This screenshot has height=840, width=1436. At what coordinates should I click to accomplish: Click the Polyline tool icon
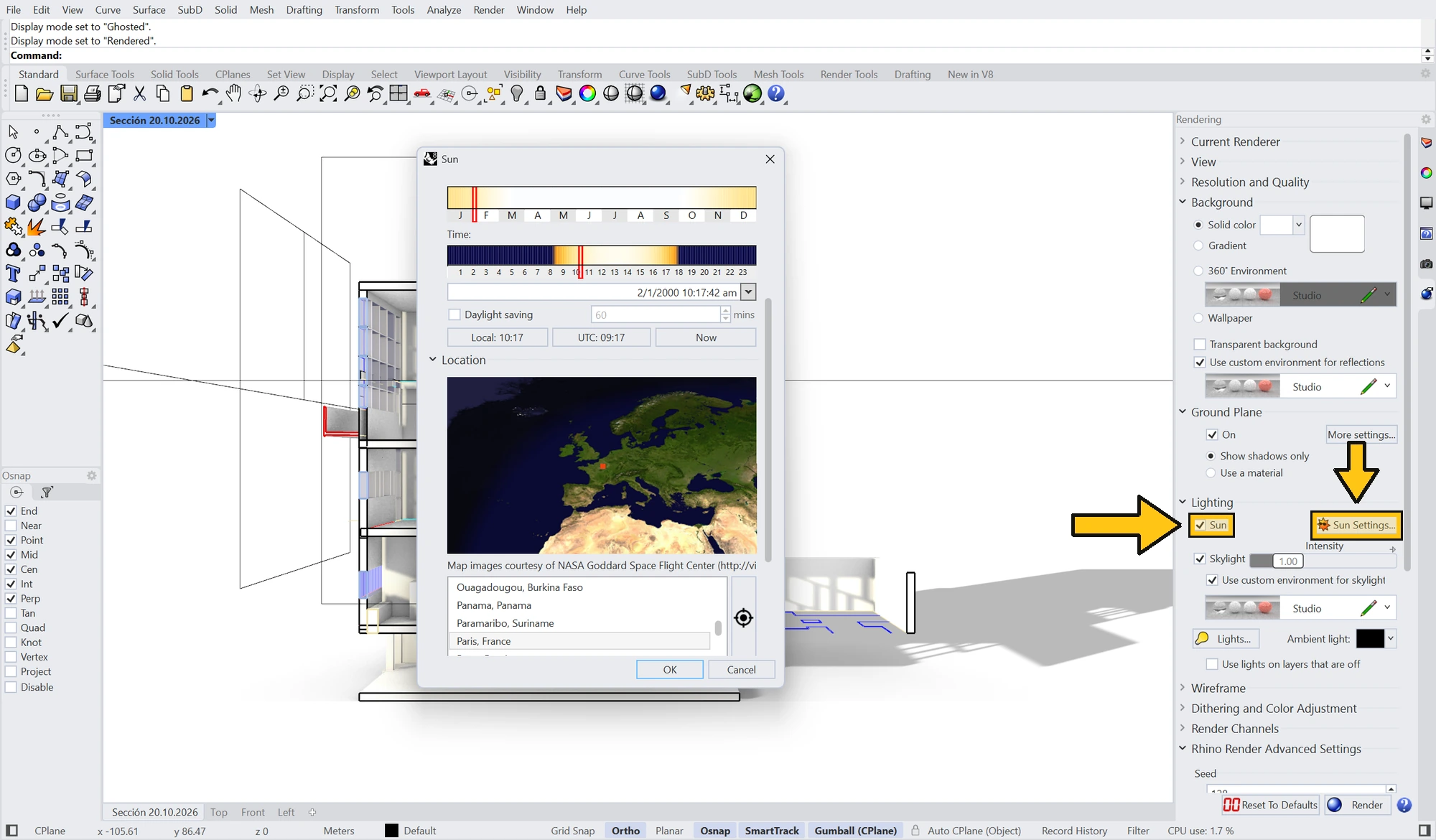pyautogui.click(x=60, y=132)
